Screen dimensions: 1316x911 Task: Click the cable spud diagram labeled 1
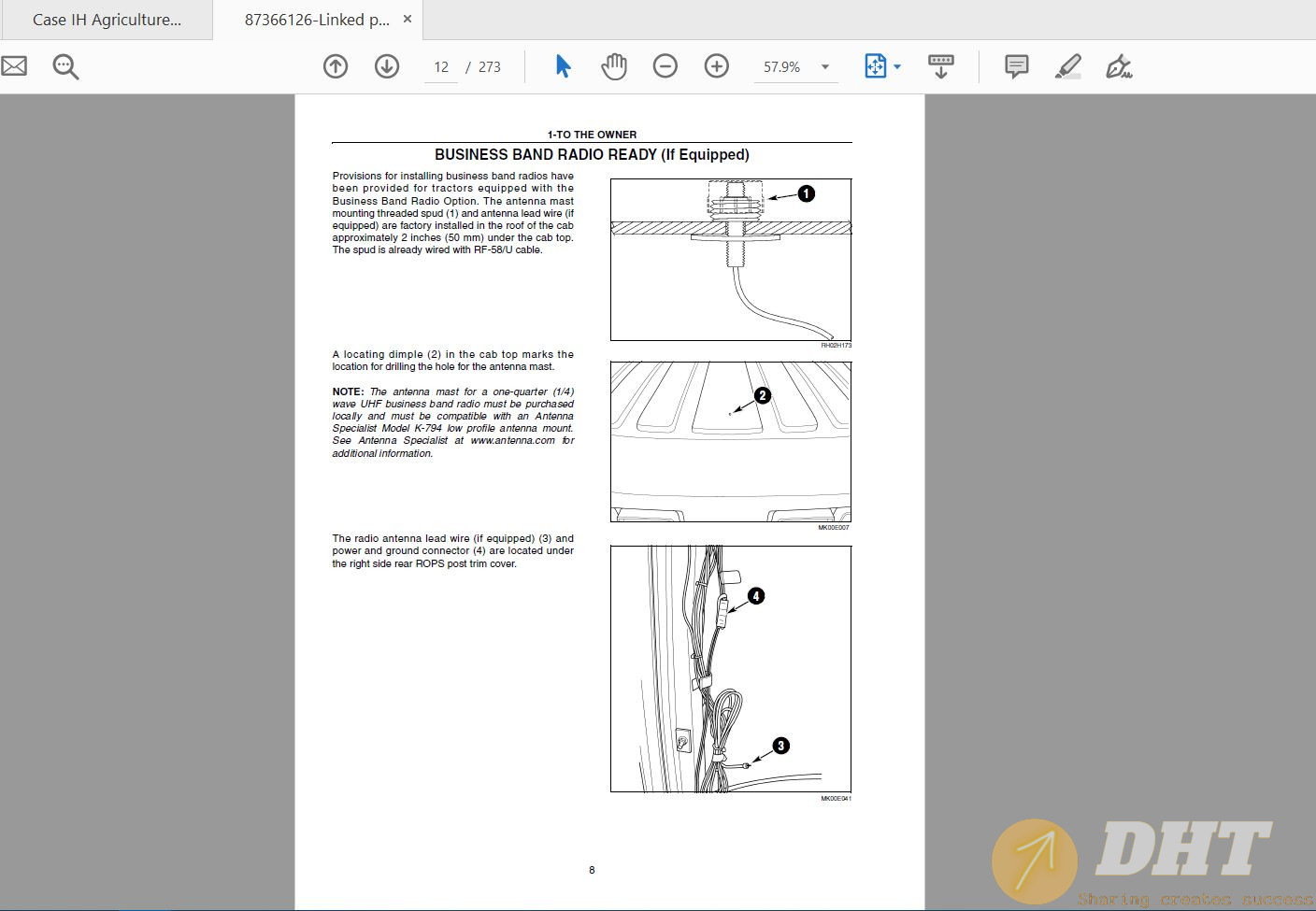[x=731, y=260]
